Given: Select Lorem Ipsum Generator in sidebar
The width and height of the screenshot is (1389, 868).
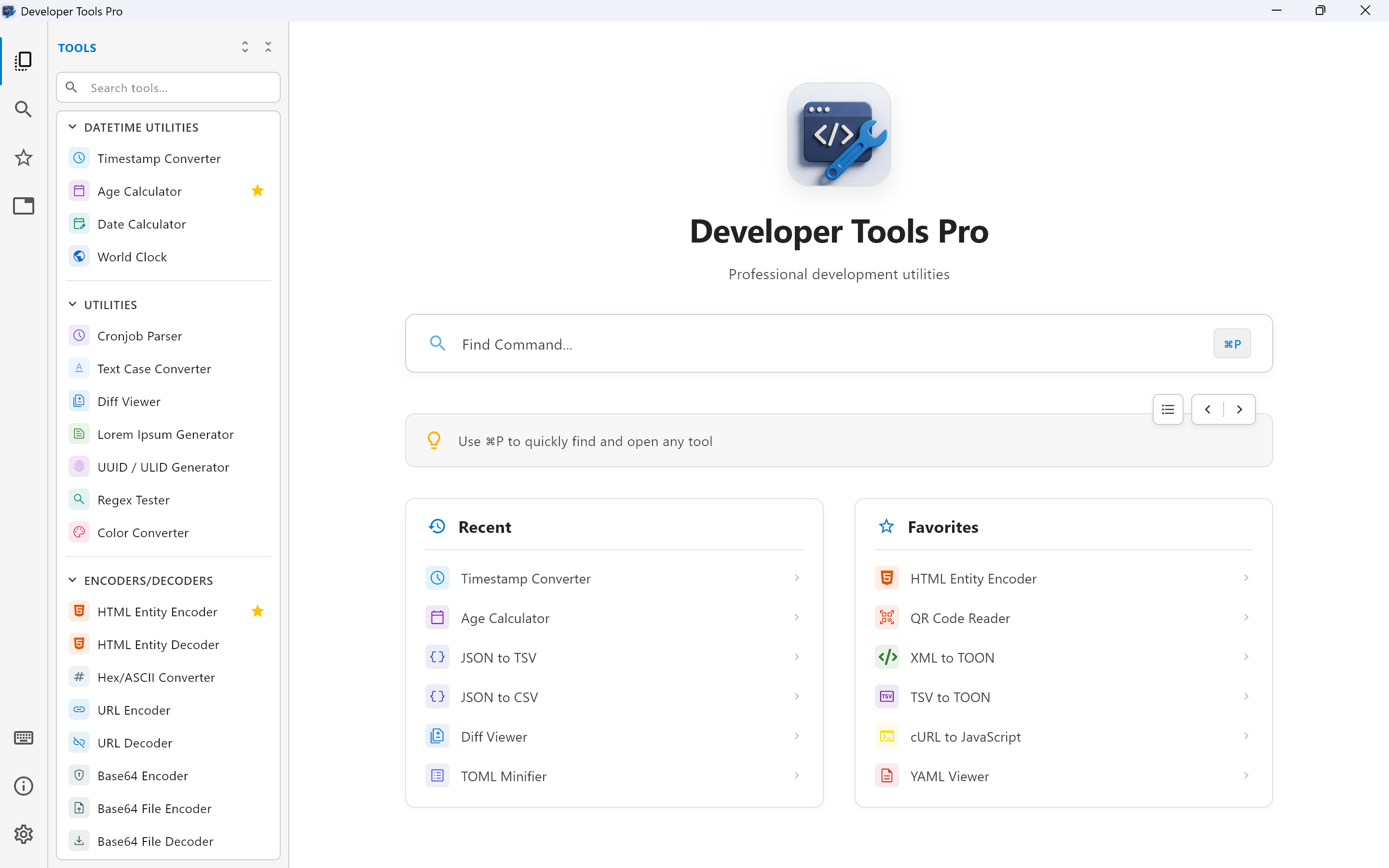Looking at the screenshot, I should (x=168, y=434).
